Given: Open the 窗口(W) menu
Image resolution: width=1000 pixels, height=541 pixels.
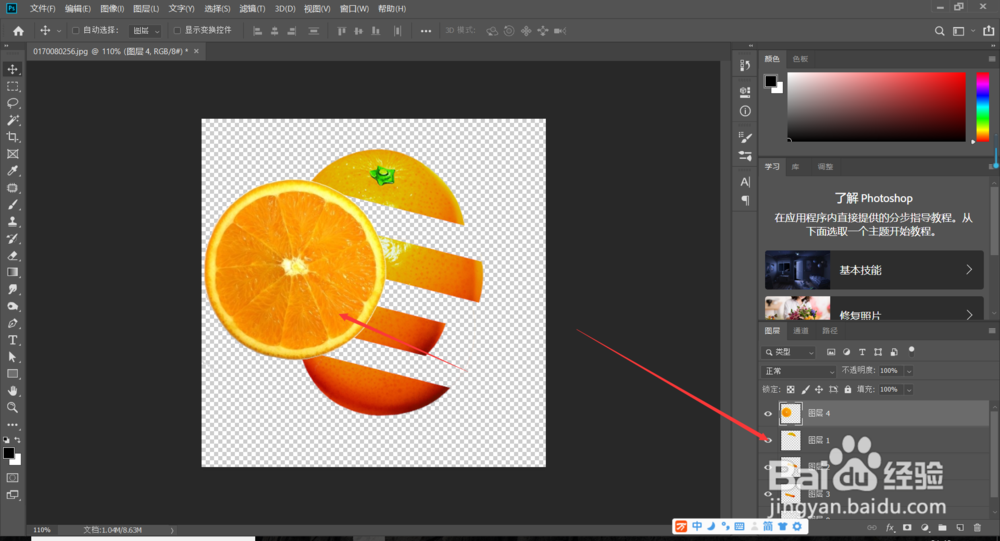Looking at the screenshot, I should coord(354,9).
